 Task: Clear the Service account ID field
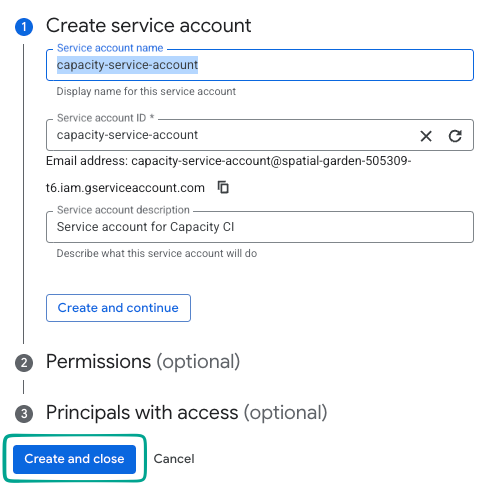[x=426, y=136]
